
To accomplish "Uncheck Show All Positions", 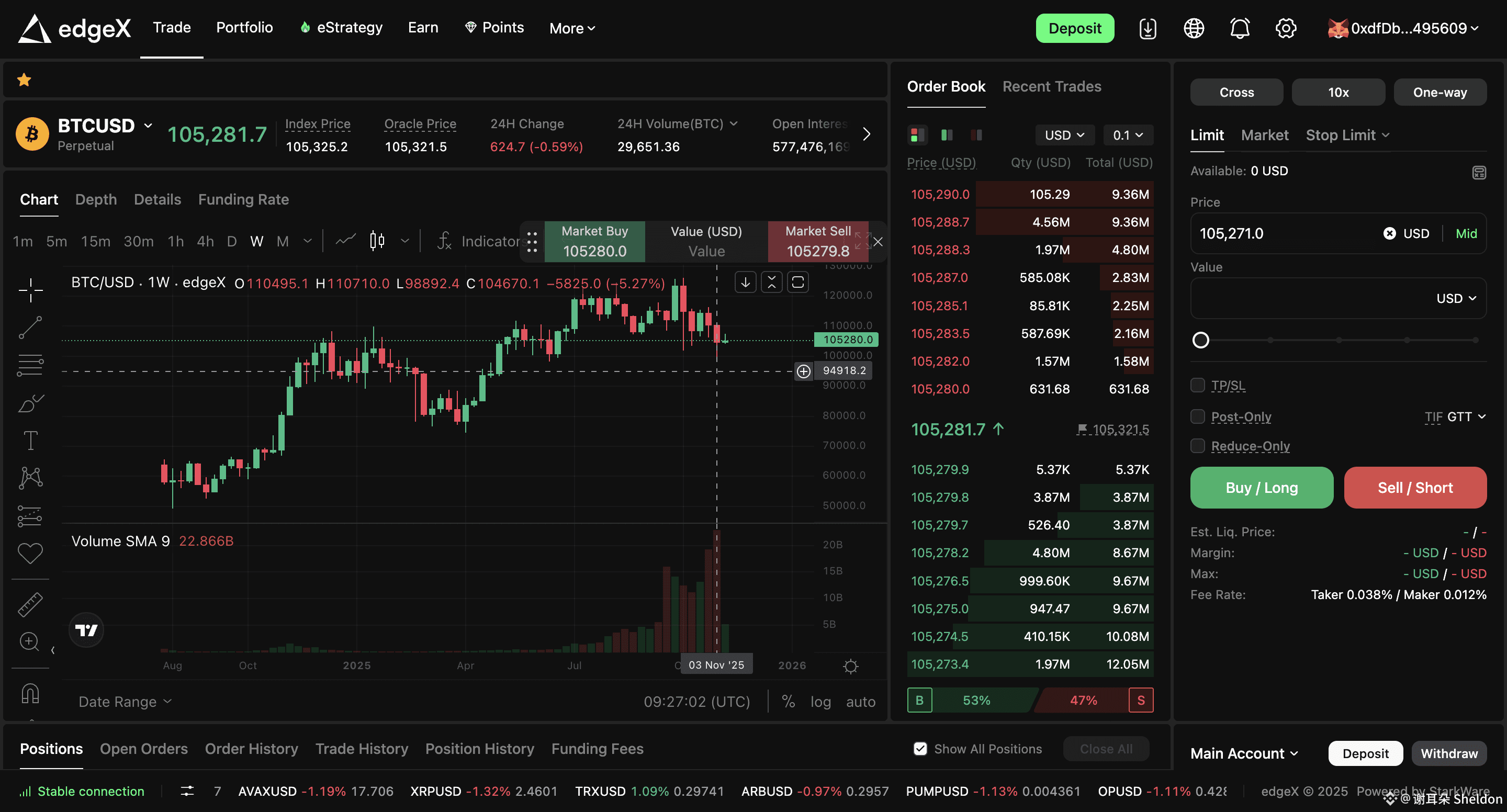I will (x=920, y=749).
